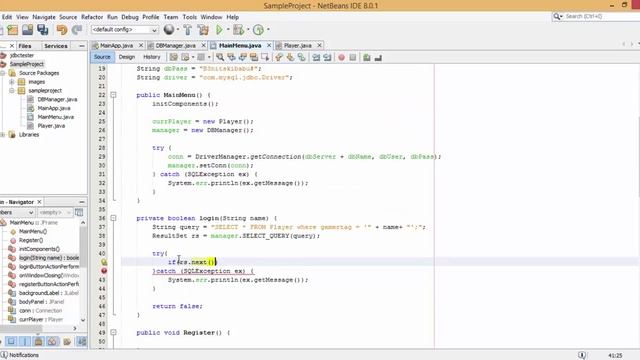Close the MainApp.java editor tab
Screen dimensions: 640x360
point(141,45)
